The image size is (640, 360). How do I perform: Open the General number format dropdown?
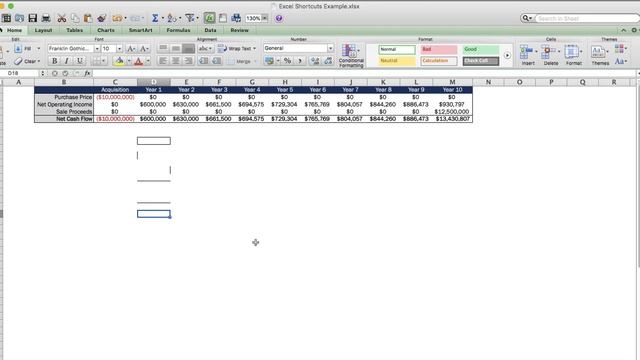[x=331, y=48]
